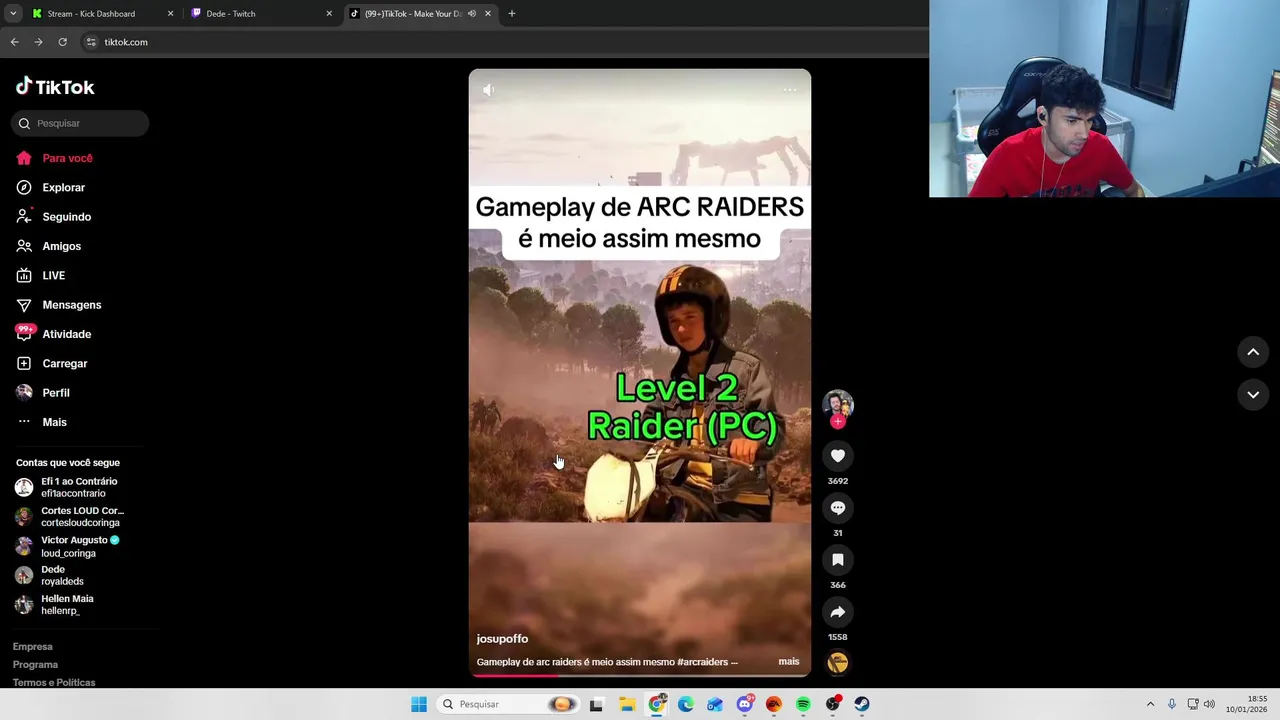1280x720 pixels.
Task: Open Discord from the taskbar
Action: click(744, 704)
